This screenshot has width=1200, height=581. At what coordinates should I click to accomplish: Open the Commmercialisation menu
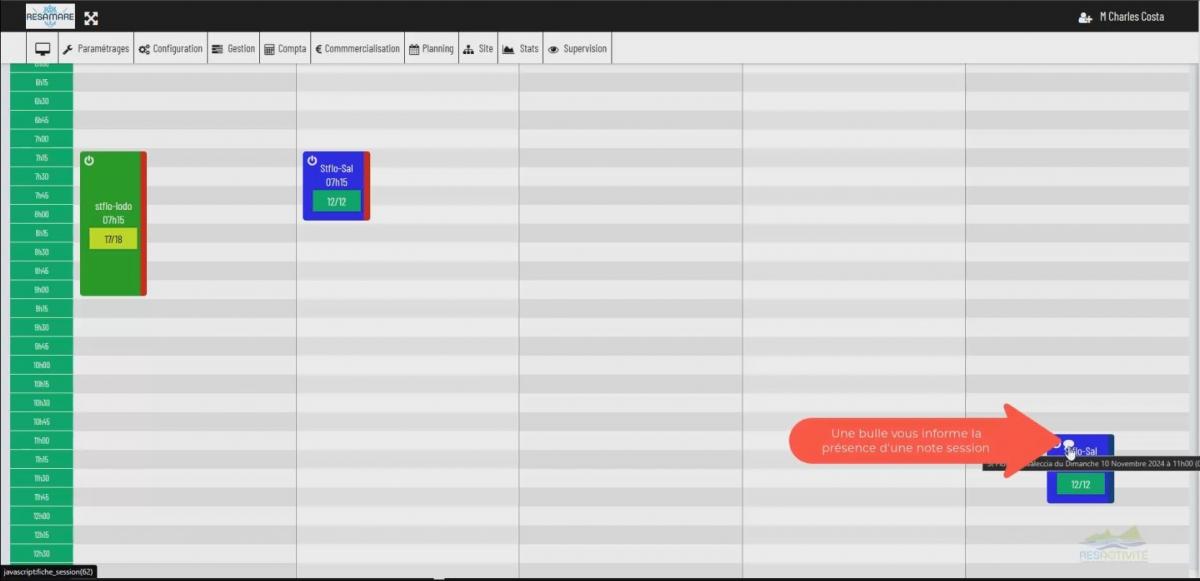coord(357,49)
